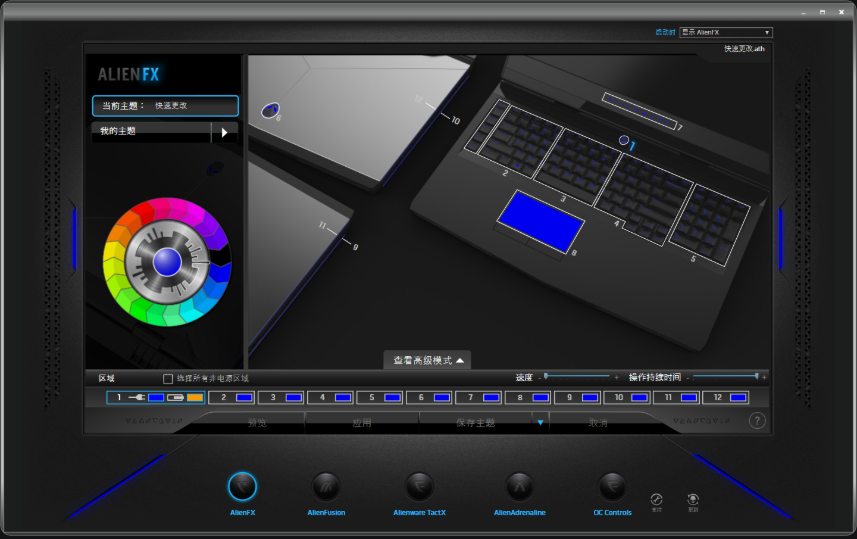This screenshot has width=857, height=539.
Task: Open the AlienFX startup display dropdown
Action: coord(726,32)
